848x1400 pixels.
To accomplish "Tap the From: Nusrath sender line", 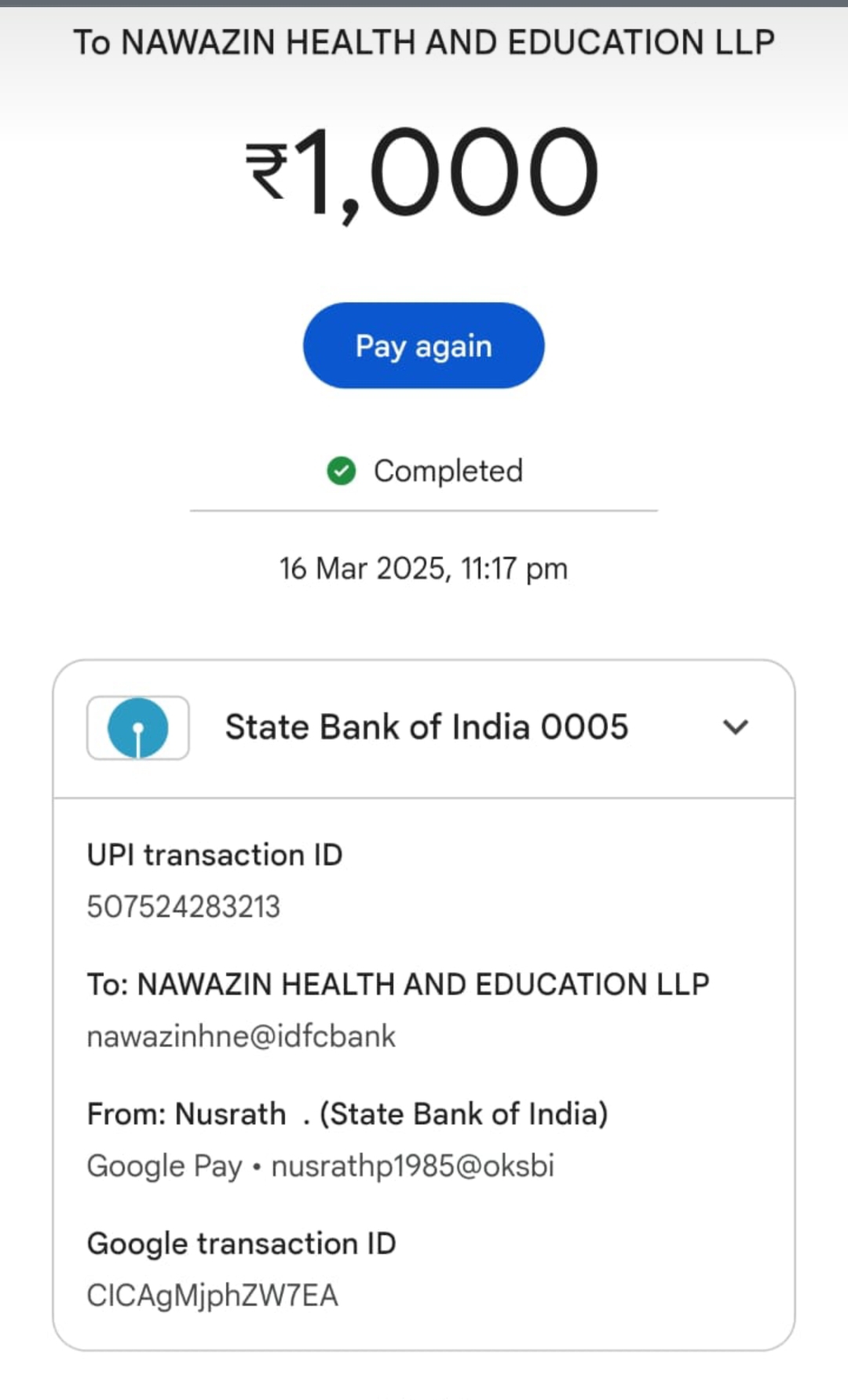I will (187, 1114).
